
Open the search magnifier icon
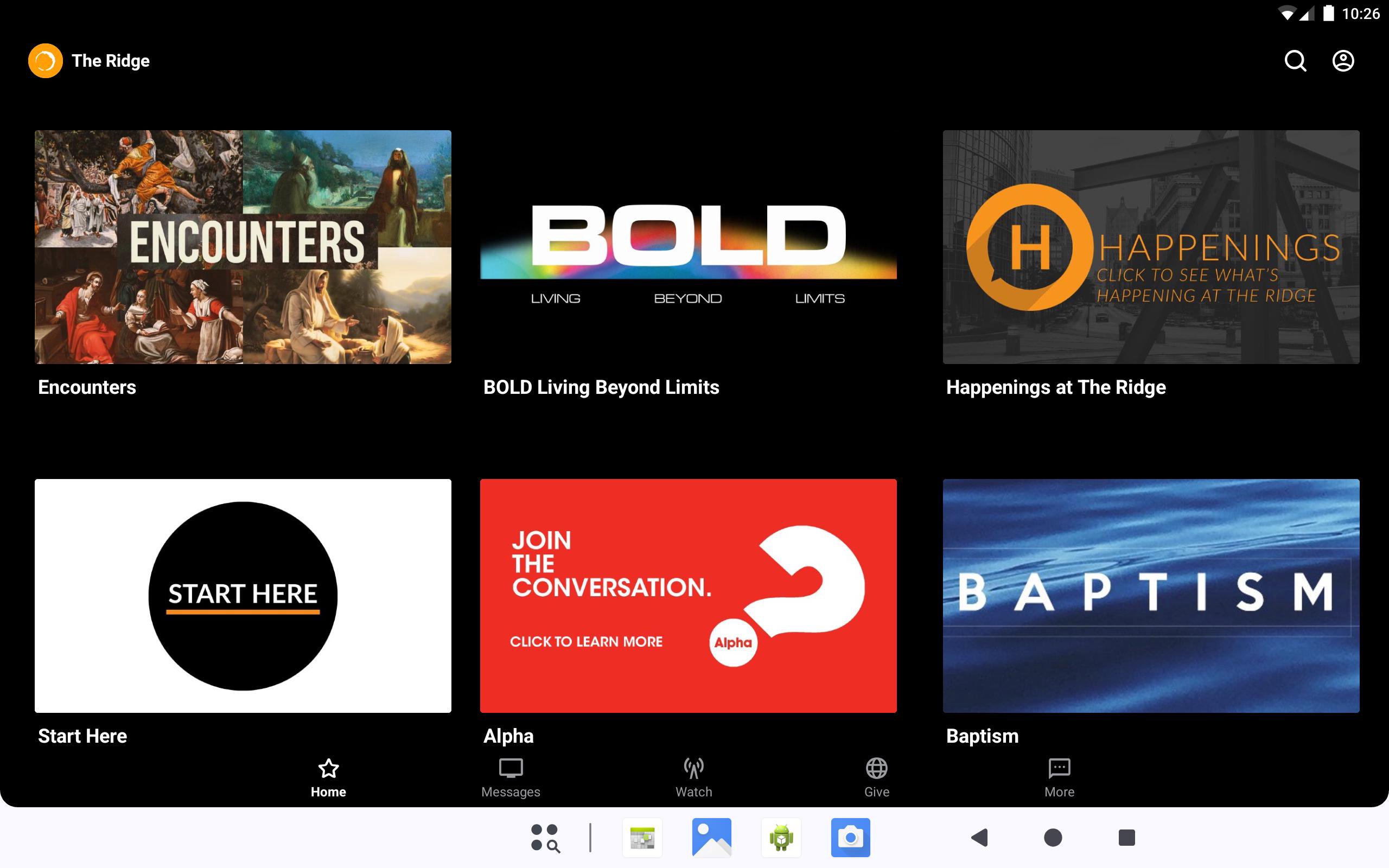[x=1295, y=61]
